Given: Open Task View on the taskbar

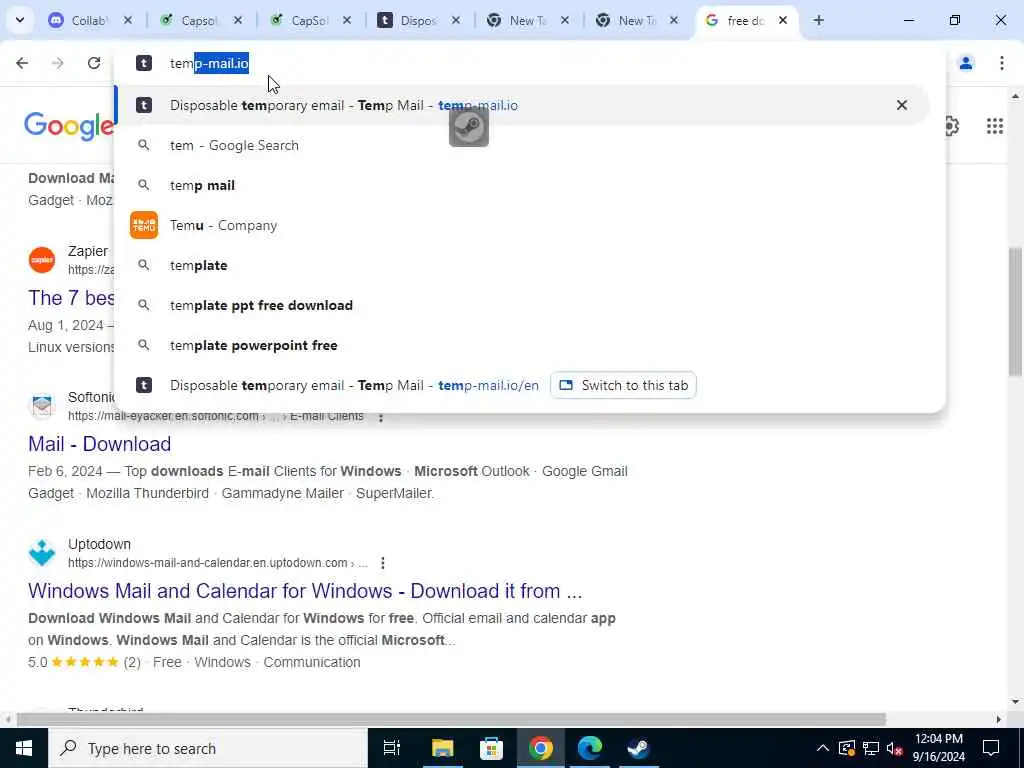Looking at the screenshot, I should pos(392,748).
